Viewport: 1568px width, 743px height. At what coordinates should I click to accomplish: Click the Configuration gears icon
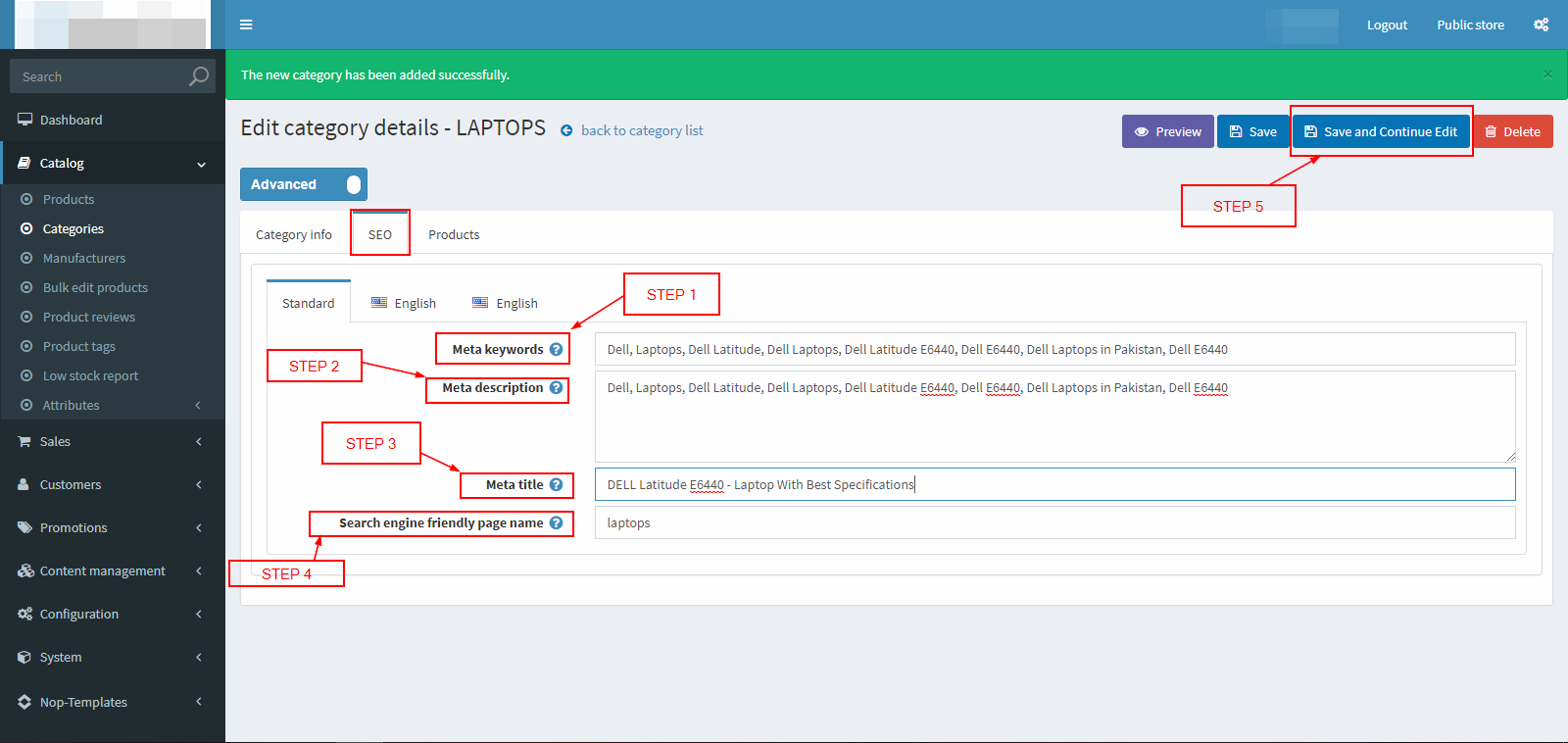coord(24,614)
